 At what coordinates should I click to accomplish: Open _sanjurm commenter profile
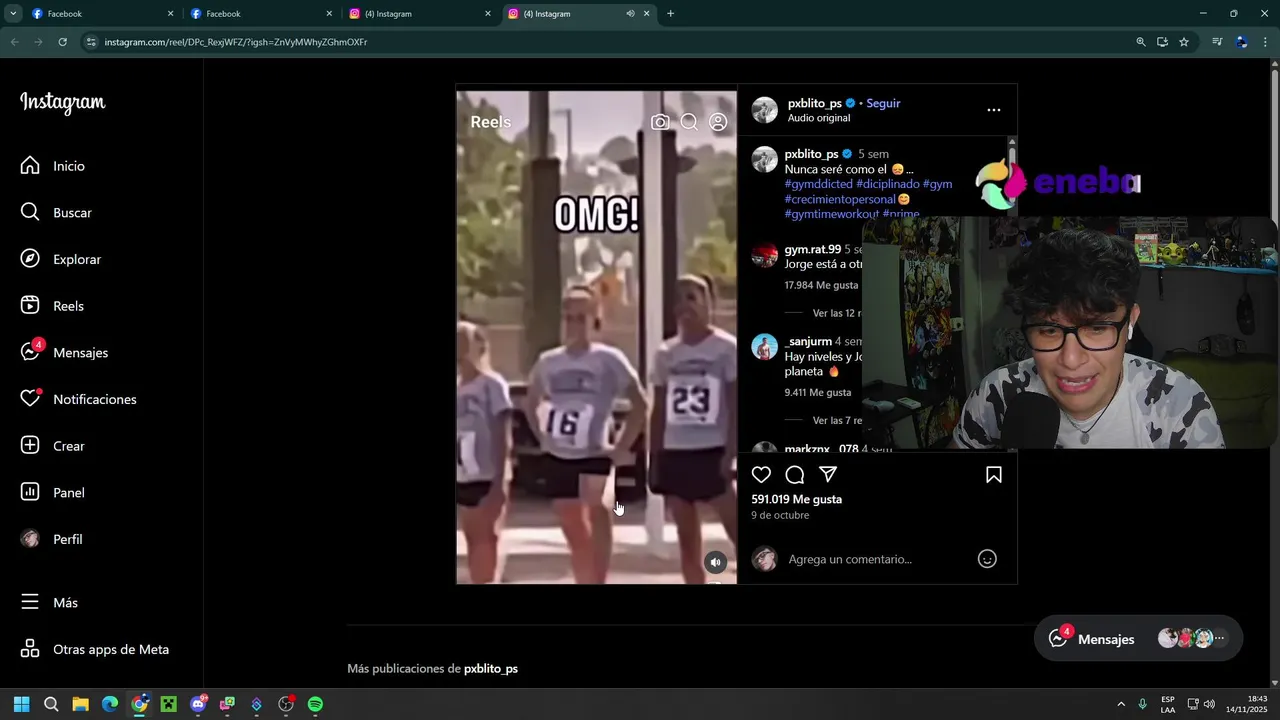tap(808, 341)
